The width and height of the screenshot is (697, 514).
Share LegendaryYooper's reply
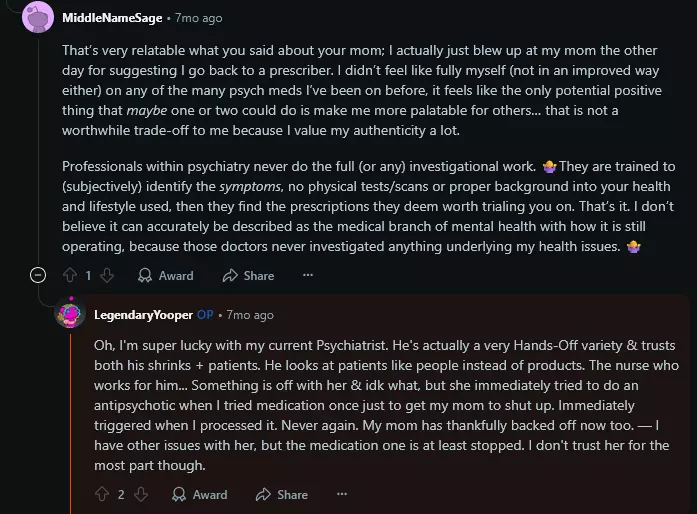point(282,494)
